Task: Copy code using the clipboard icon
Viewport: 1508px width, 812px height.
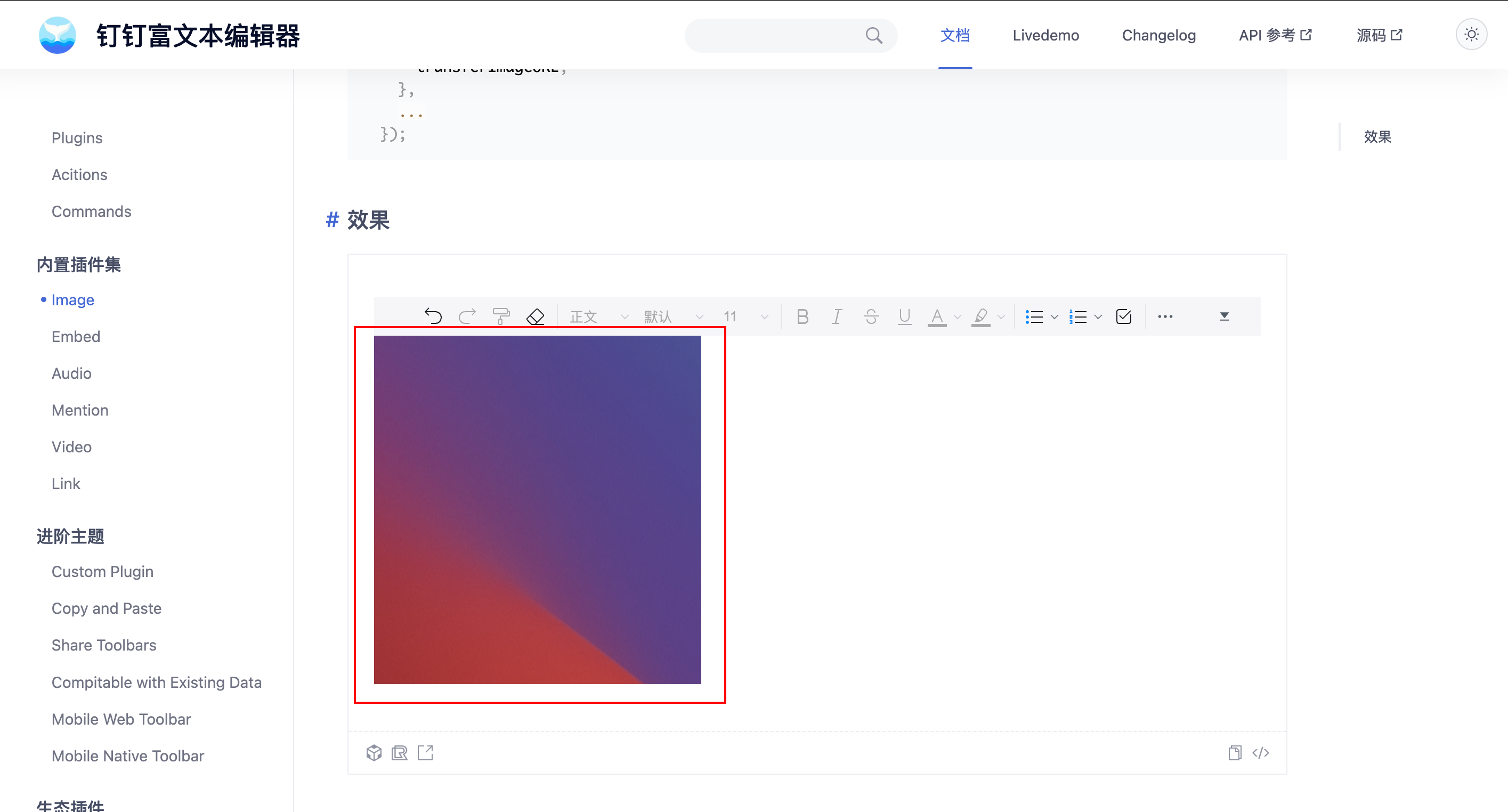Action: pos(1235,753)
